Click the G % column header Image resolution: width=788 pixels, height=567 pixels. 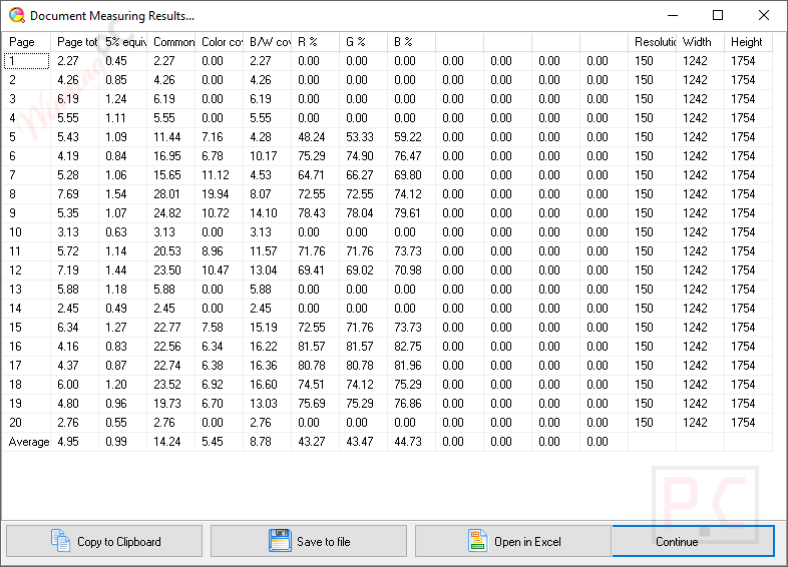pyautogui.click(x=364, y=42)
